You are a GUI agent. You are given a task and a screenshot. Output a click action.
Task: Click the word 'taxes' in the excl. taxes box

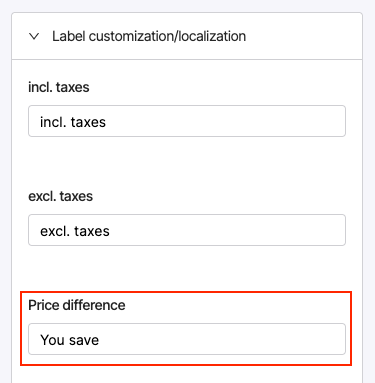pos(92,231)
